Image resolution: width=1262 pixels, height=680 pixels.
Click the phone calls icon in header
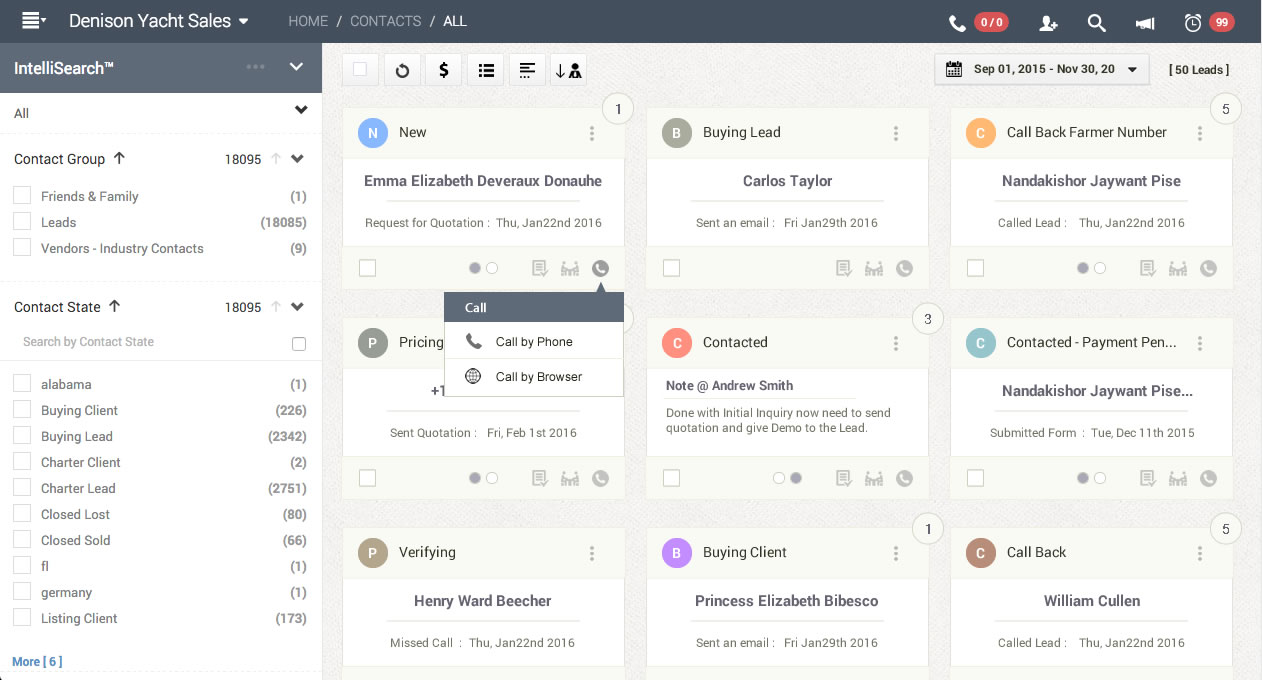point(957,23)
